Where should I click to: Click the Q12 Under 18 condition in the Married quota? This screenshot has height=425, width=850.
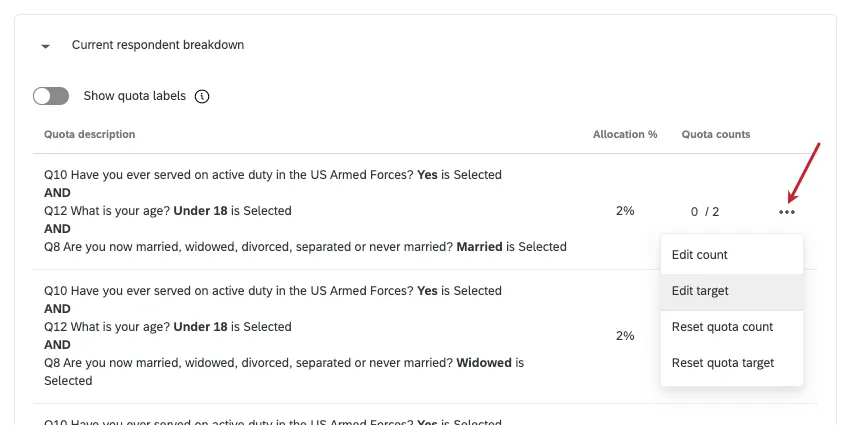pos(168,211)
